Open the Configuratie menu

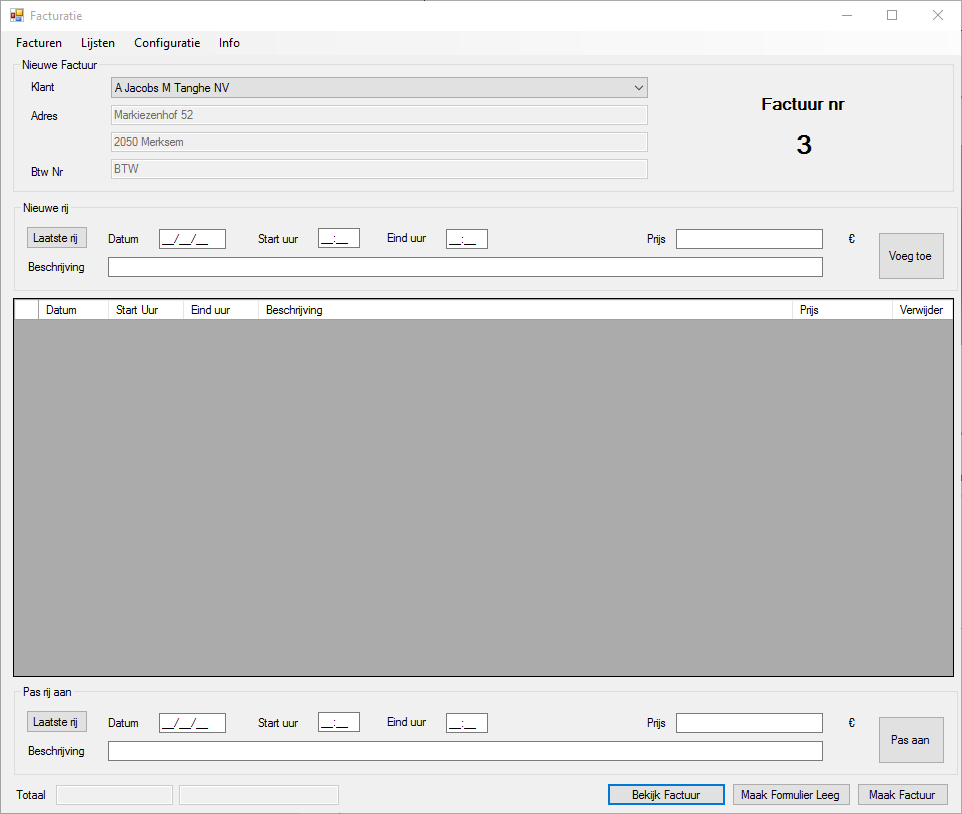167,43
